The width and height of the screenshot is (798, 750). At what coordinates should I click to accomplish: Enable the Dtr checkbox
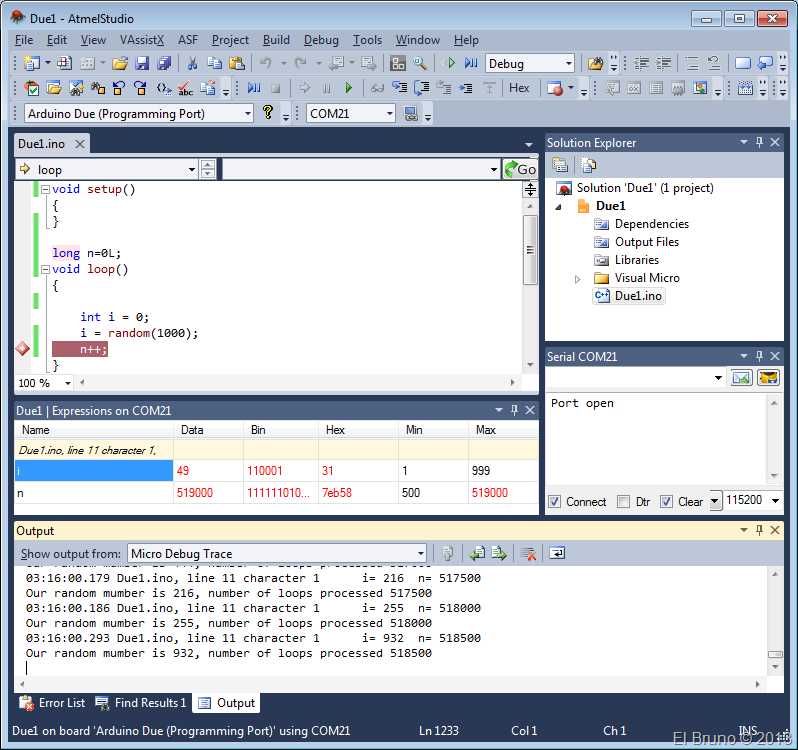pyautogui.click(x=624, y=501)
